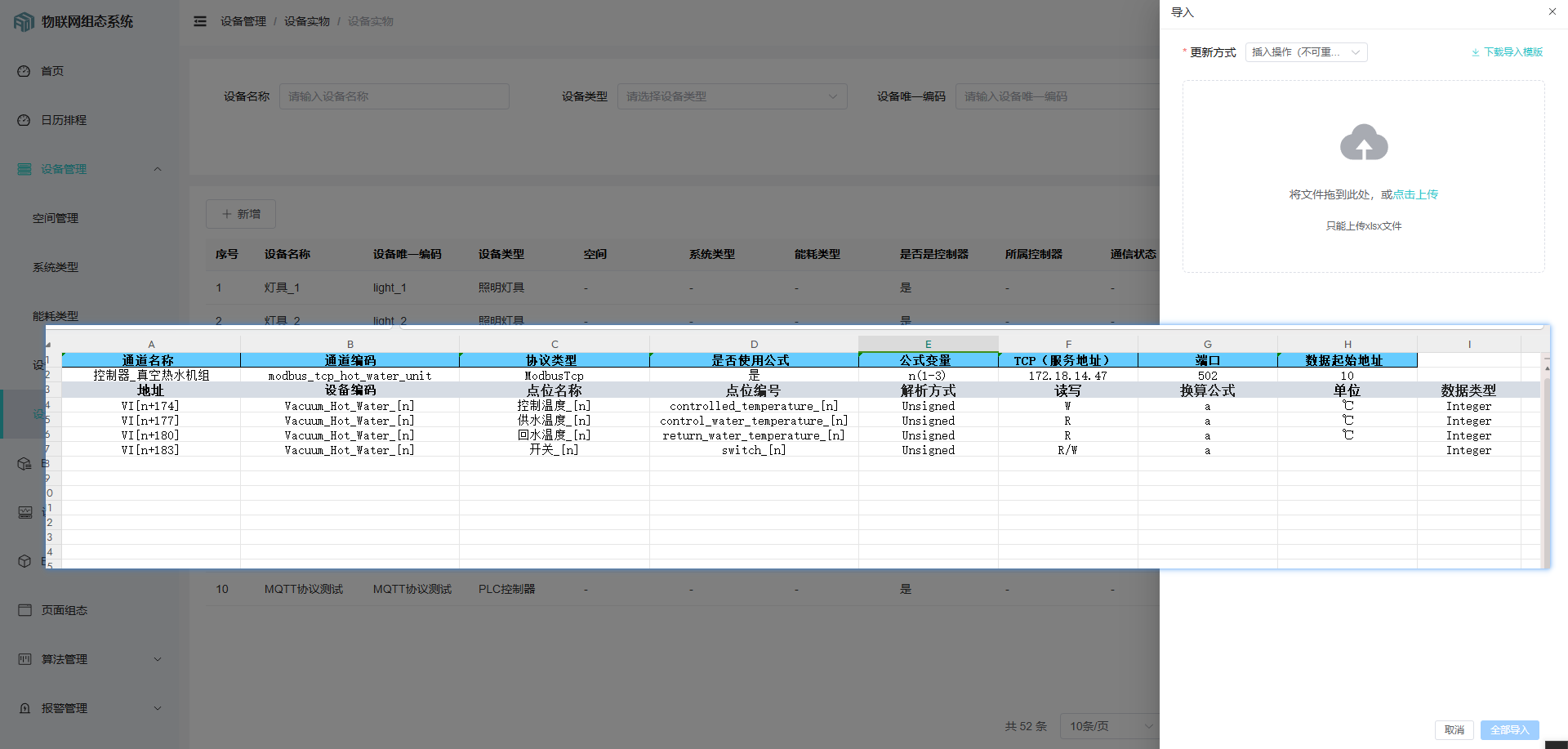The height and width of the screenshot is (749, 1568).
Task: Expand the 算法管理 menu chevron
Action: coord(158,659)
